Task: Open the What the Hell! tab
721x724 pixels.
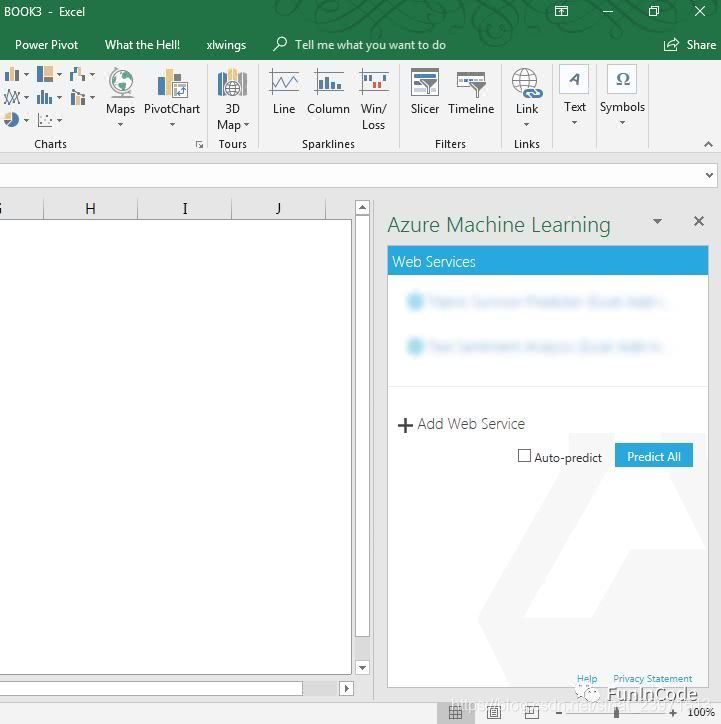Action: click(x=142, y=45)
